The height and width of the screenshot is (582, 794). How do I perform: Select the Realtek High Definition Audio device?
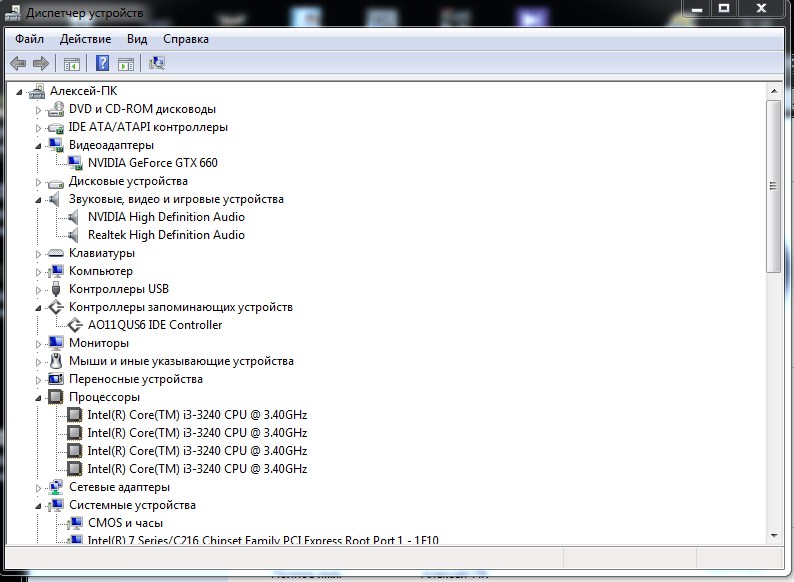pyautogui.click(x=166, y=235)
